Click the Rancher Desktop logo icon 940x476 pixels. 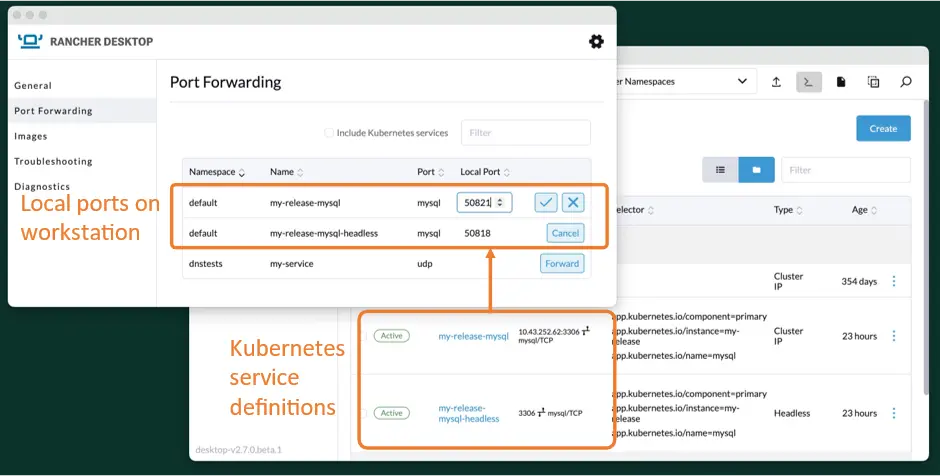pyautogui.click(x=30, y=41)
